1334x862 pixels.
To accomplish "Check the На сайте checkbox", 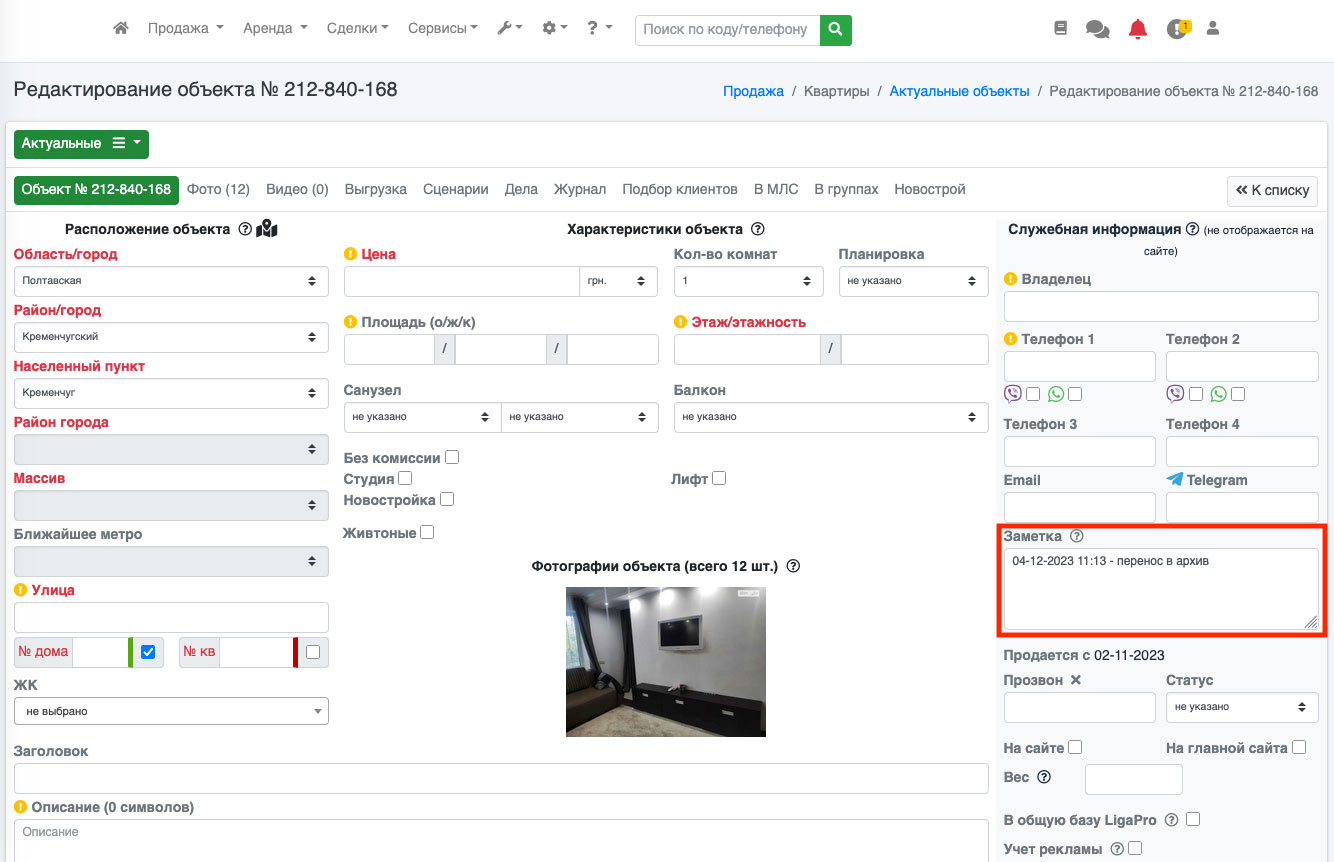I will coord(1075,747).
